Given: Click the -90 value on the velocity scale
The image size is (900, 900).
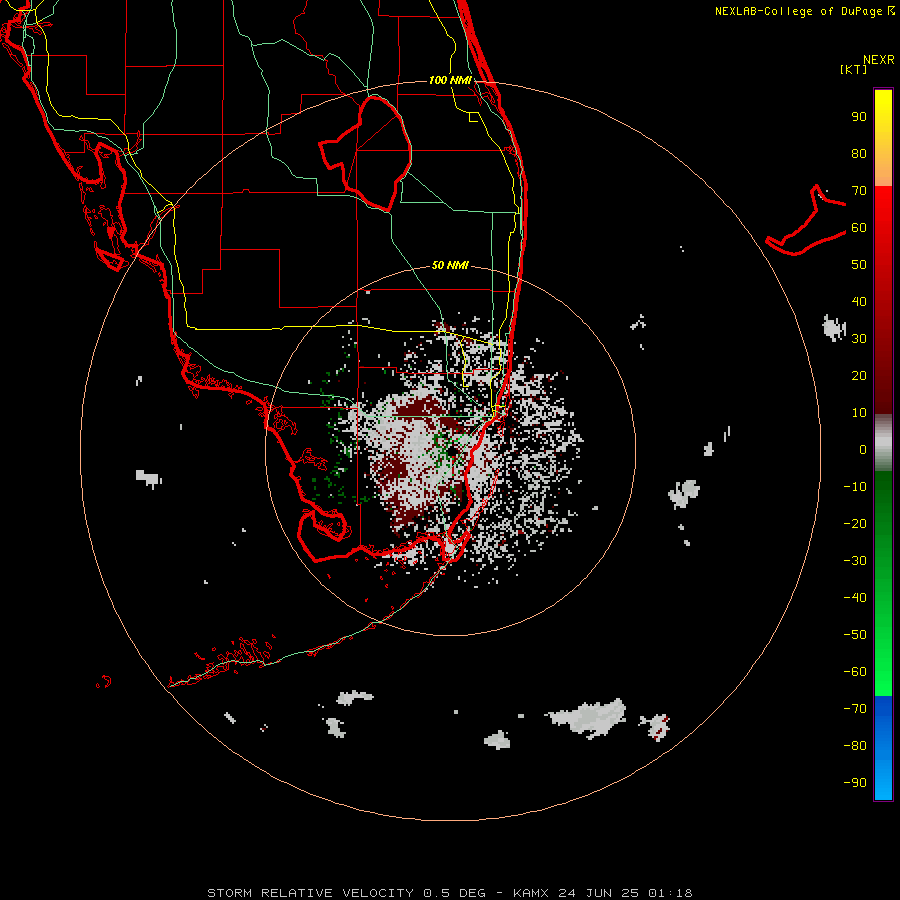Looking at the screenshot, I should pyautogui.click(x=855, y=783).
